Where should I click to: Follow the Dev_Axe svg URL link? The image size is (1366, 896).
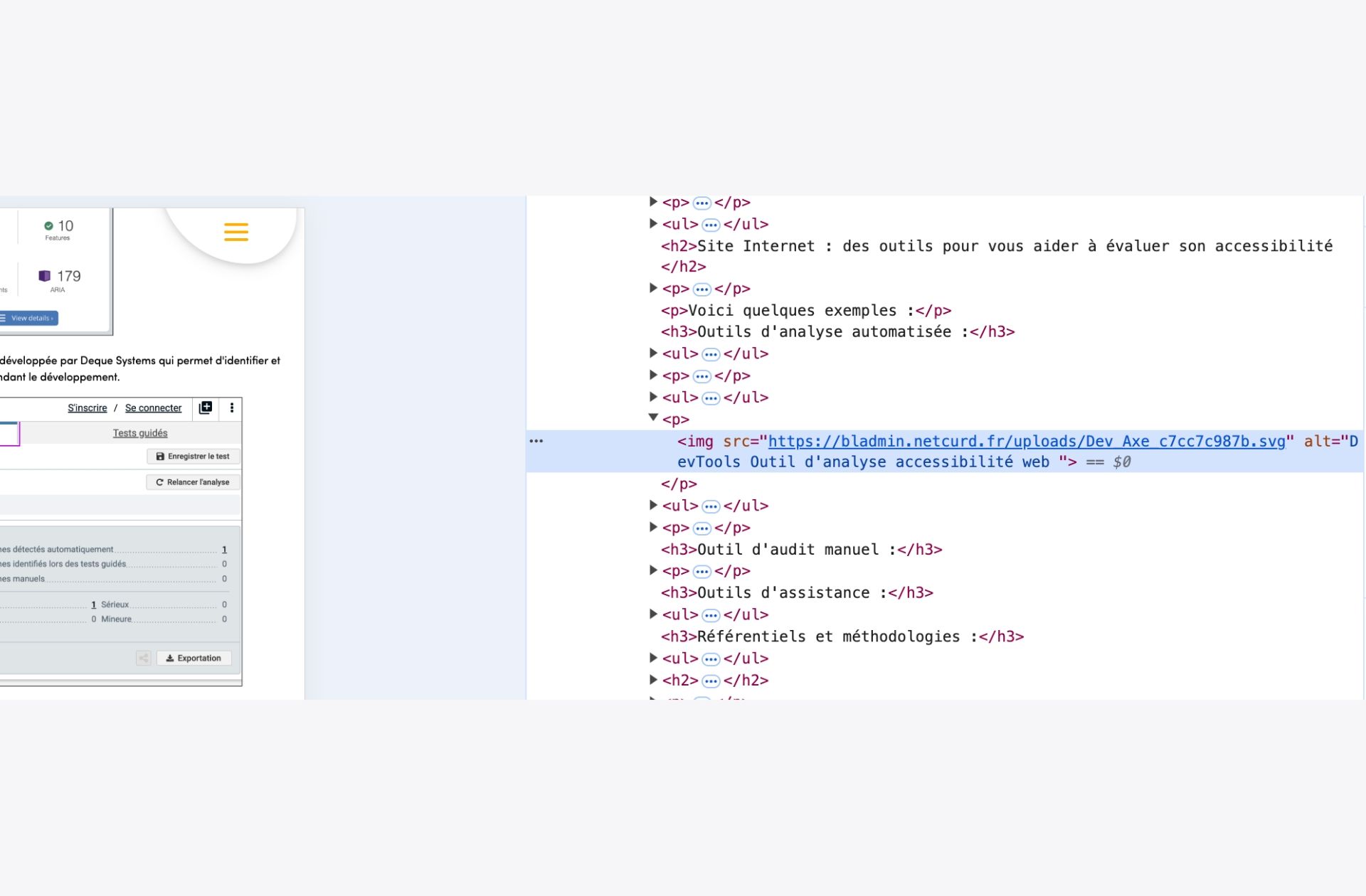coord(1026,441)
